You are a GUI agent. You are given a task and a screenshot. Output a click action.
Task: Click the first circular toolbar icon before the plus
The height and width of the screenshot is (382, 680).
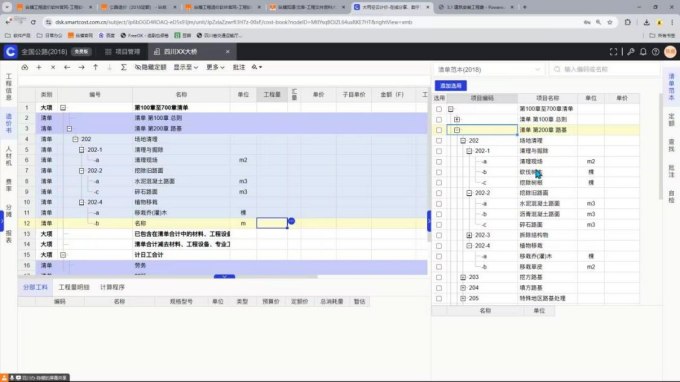click(x=25, y=67)
